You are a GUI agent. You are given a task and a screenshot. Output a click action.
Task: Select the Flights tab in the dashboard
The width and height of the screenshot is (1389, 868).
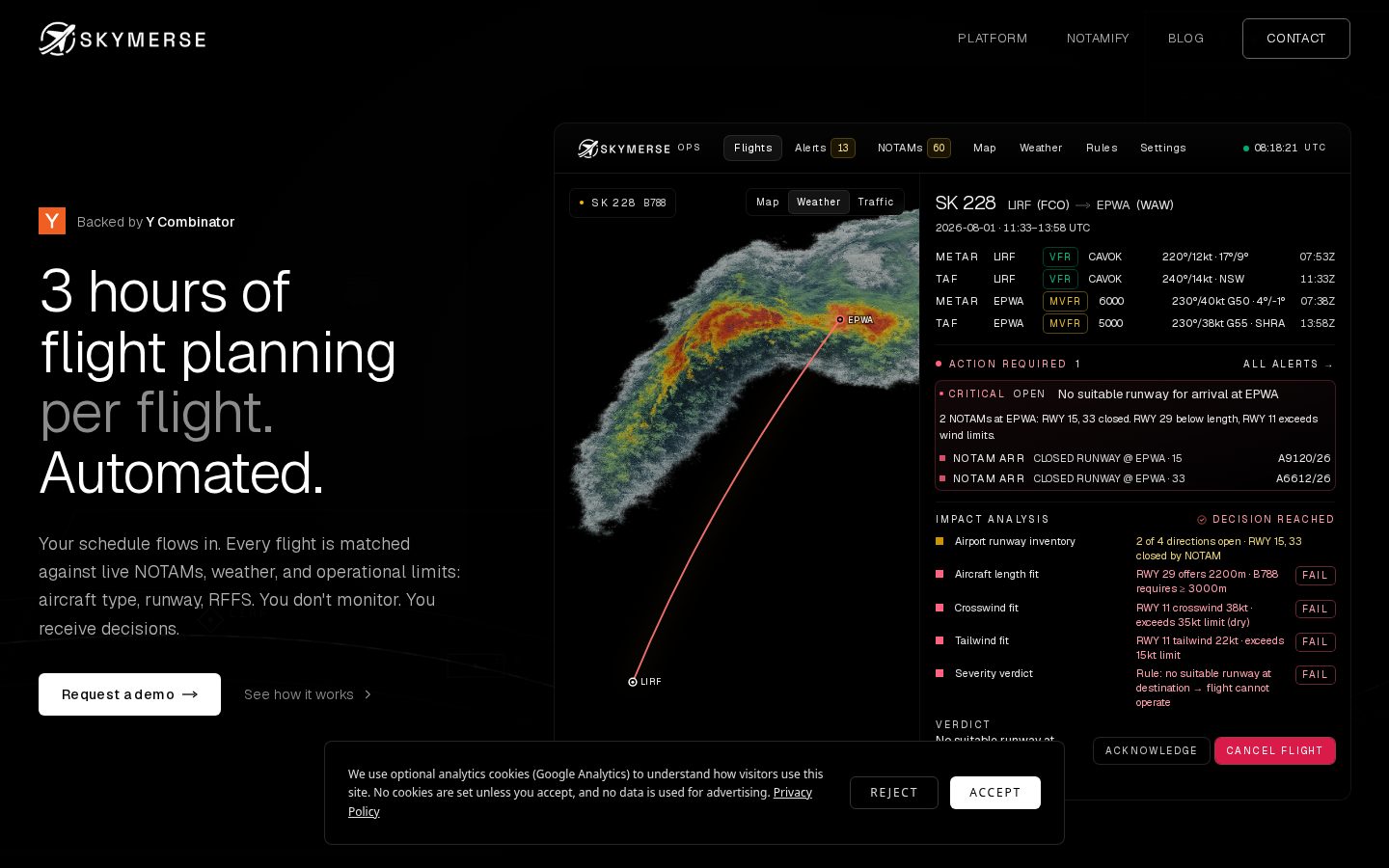752,148
